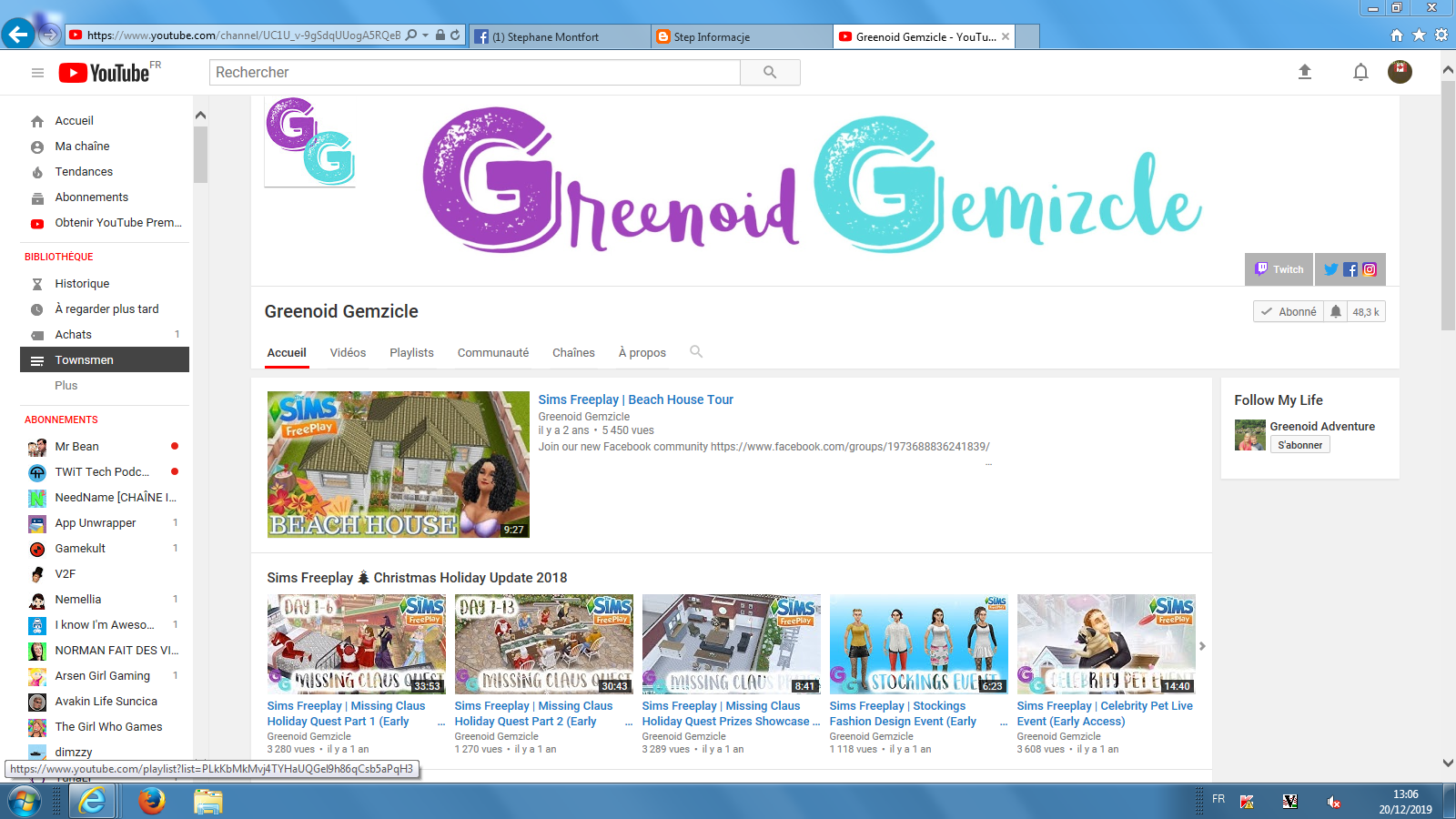Viewport: 1456px width, 819px height.
Task: Open channel's Twitch link
Action: click(x=1279, y=269)
